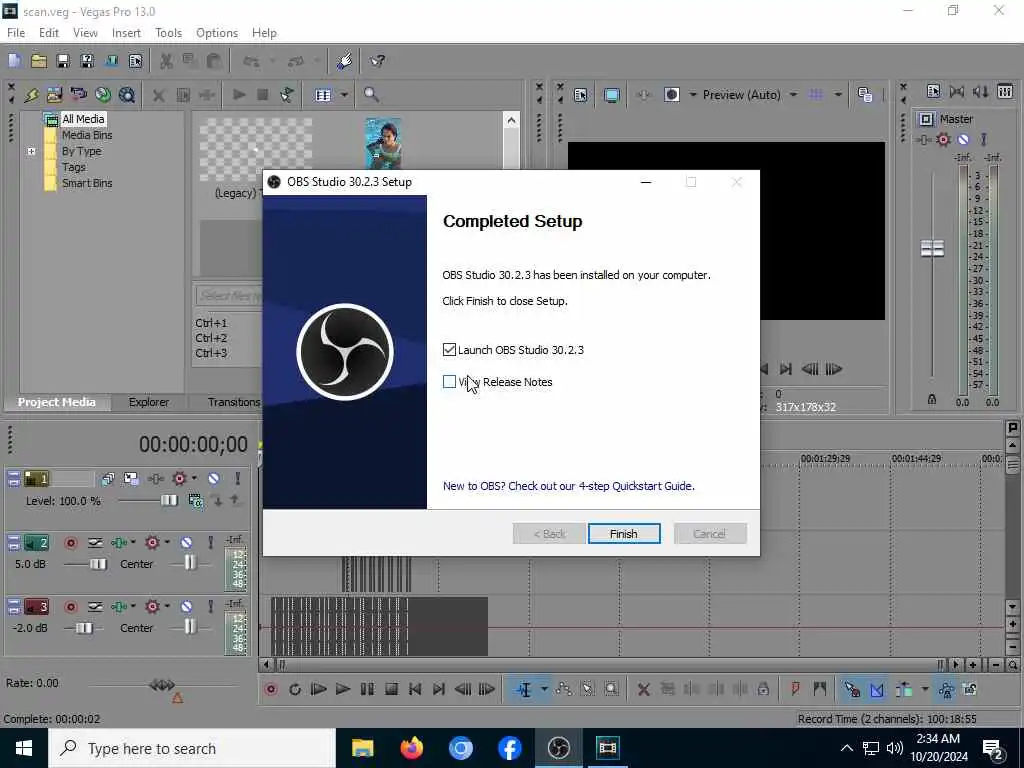Image resolution: width=1024 pixels, height=768 pixels.
Task: Click timeline Go to Start button
Action: pyautogui.click(x=415, y=689)
